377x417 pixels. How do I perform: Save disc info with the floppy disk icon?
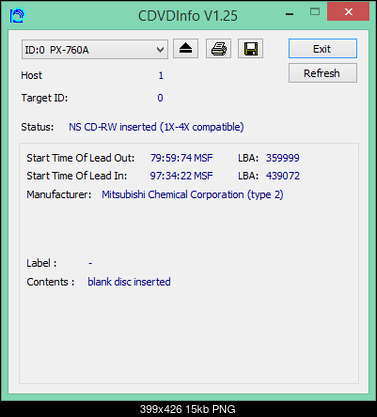coord(250,49)
